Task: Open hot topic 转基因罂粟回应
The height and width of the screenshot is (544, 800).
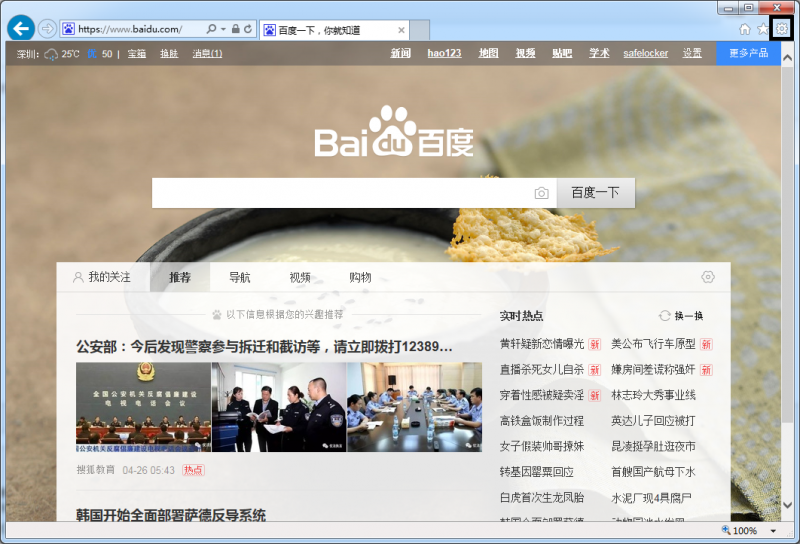Action: [x=537, y=472]
